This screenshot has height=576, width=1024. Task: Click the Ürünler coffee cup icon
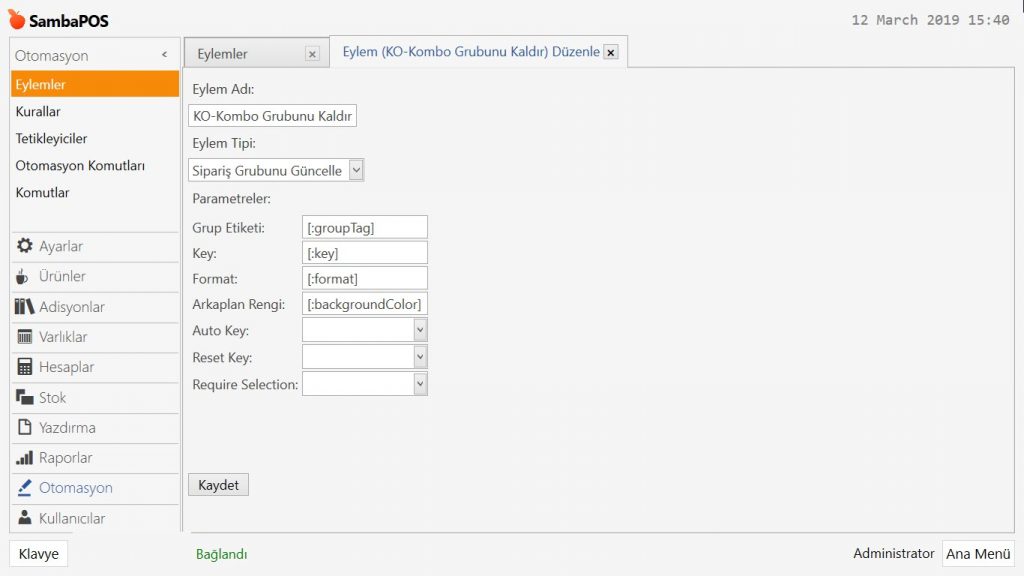coord(24,276)
